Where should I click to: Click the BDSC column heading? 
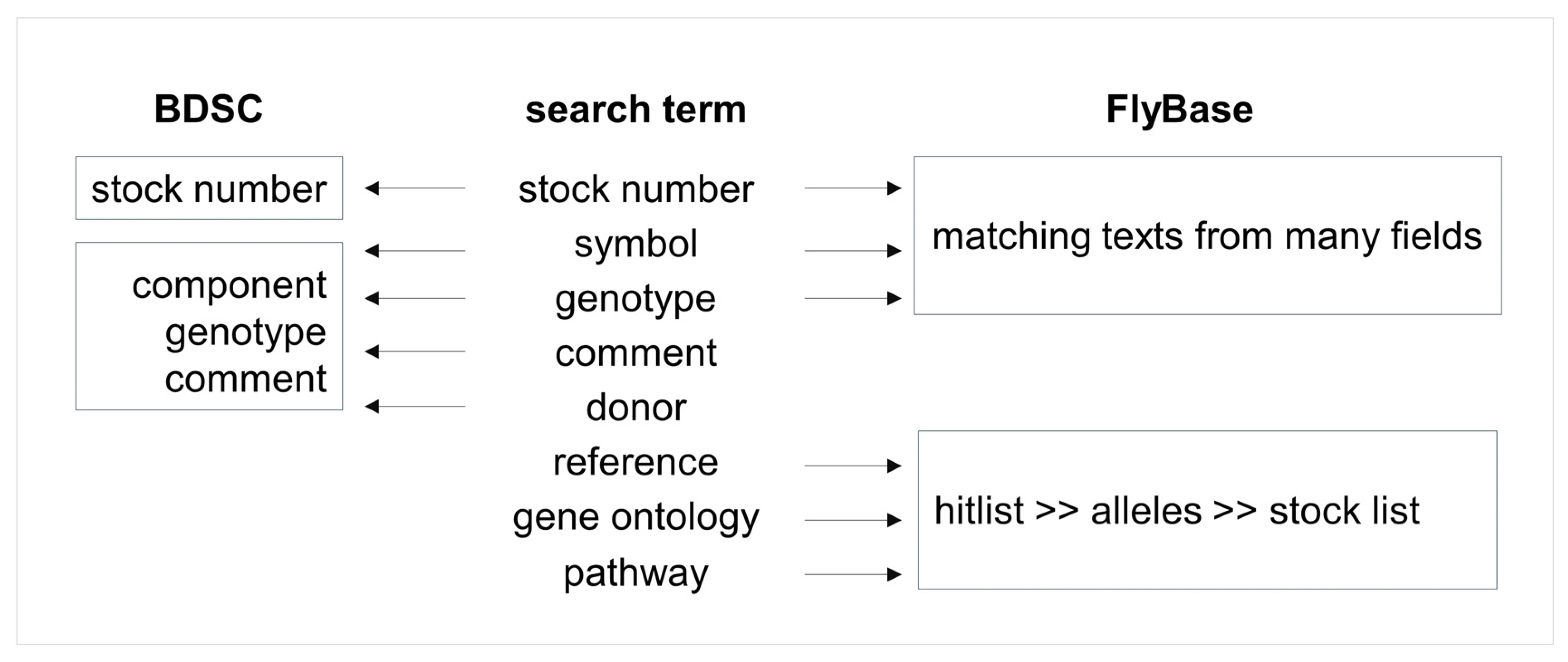[x=208, y=110]
